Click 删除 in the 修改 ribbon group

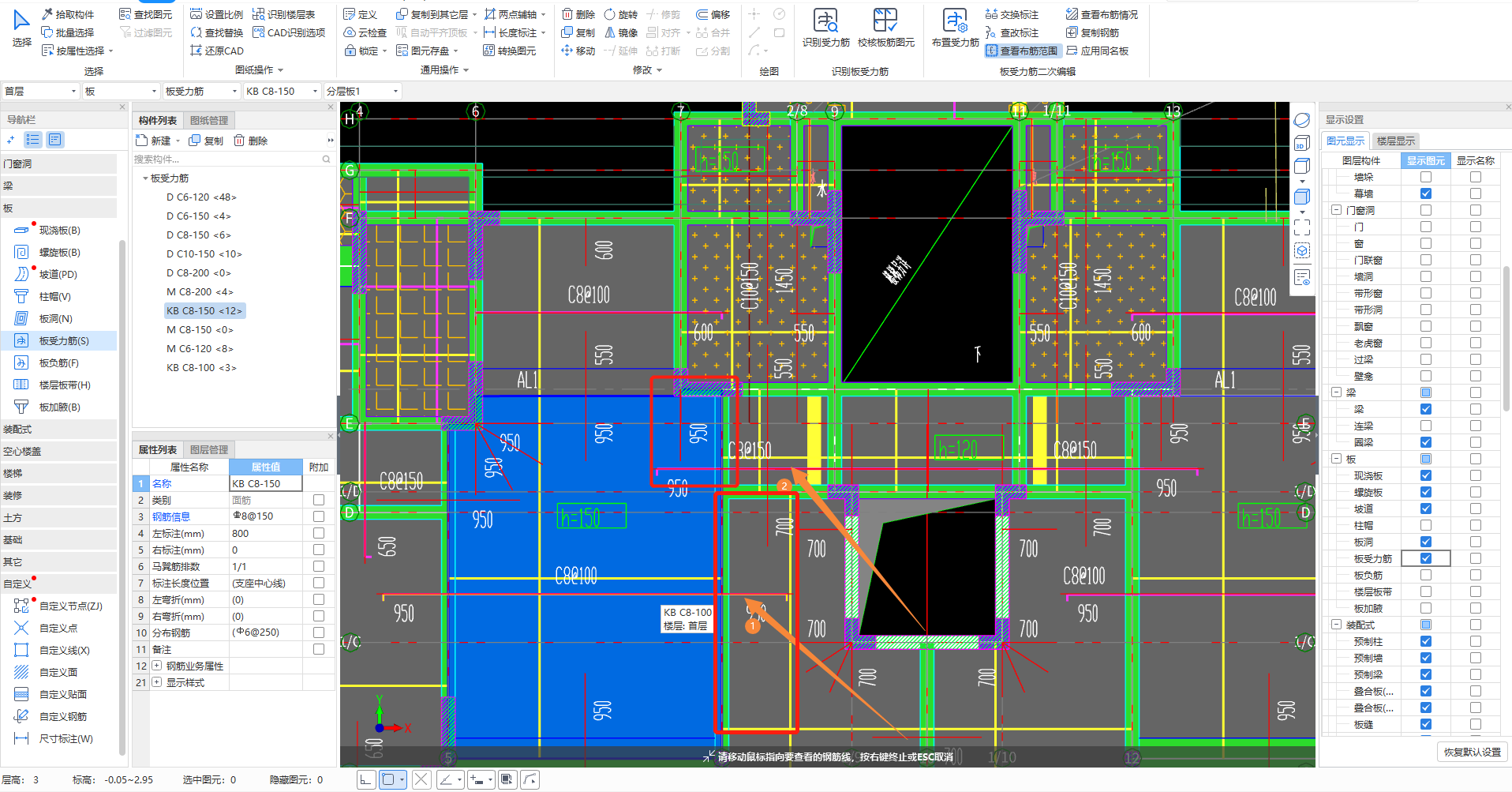[x=578, y=14]
